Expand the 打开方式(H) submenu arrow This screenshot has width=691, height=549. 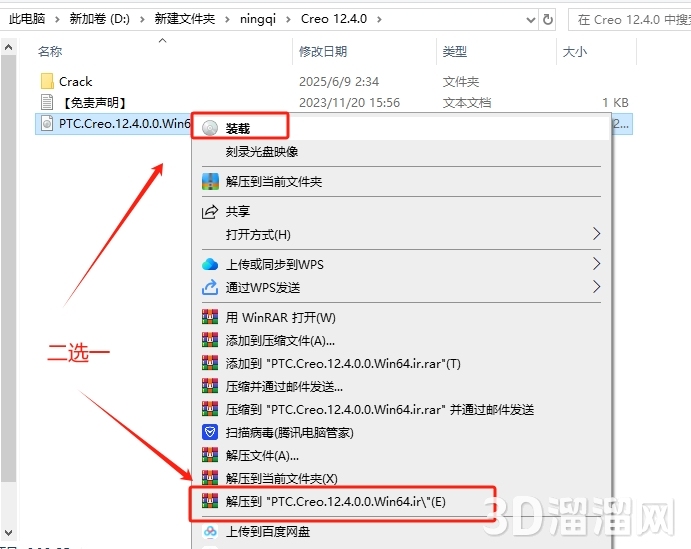point(596,234)
